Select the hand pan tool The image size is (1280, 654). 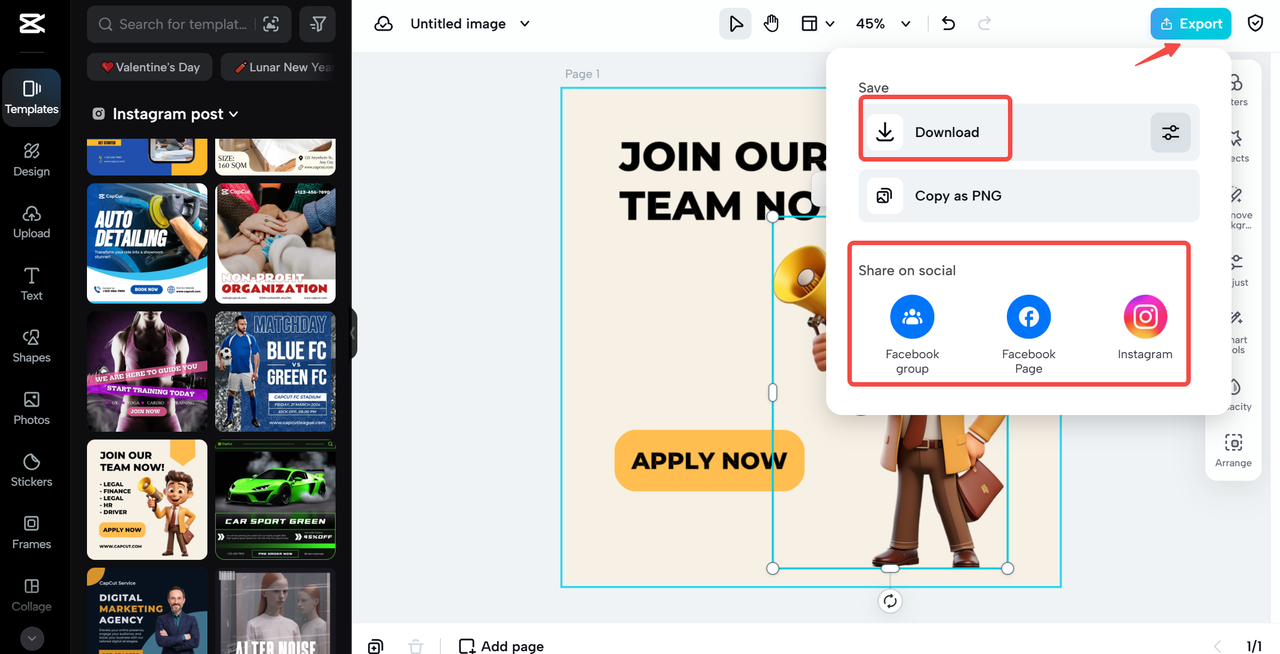click(771, 24)
